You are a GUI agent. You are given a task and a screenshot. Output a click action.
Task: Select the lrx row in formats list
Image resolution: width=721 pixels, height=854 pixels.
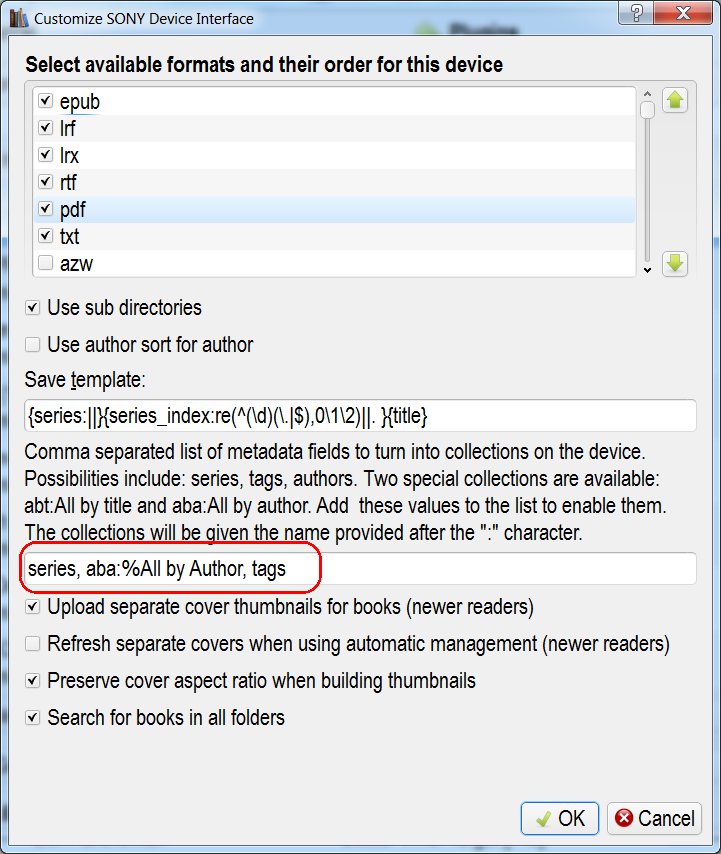point(334,155)
